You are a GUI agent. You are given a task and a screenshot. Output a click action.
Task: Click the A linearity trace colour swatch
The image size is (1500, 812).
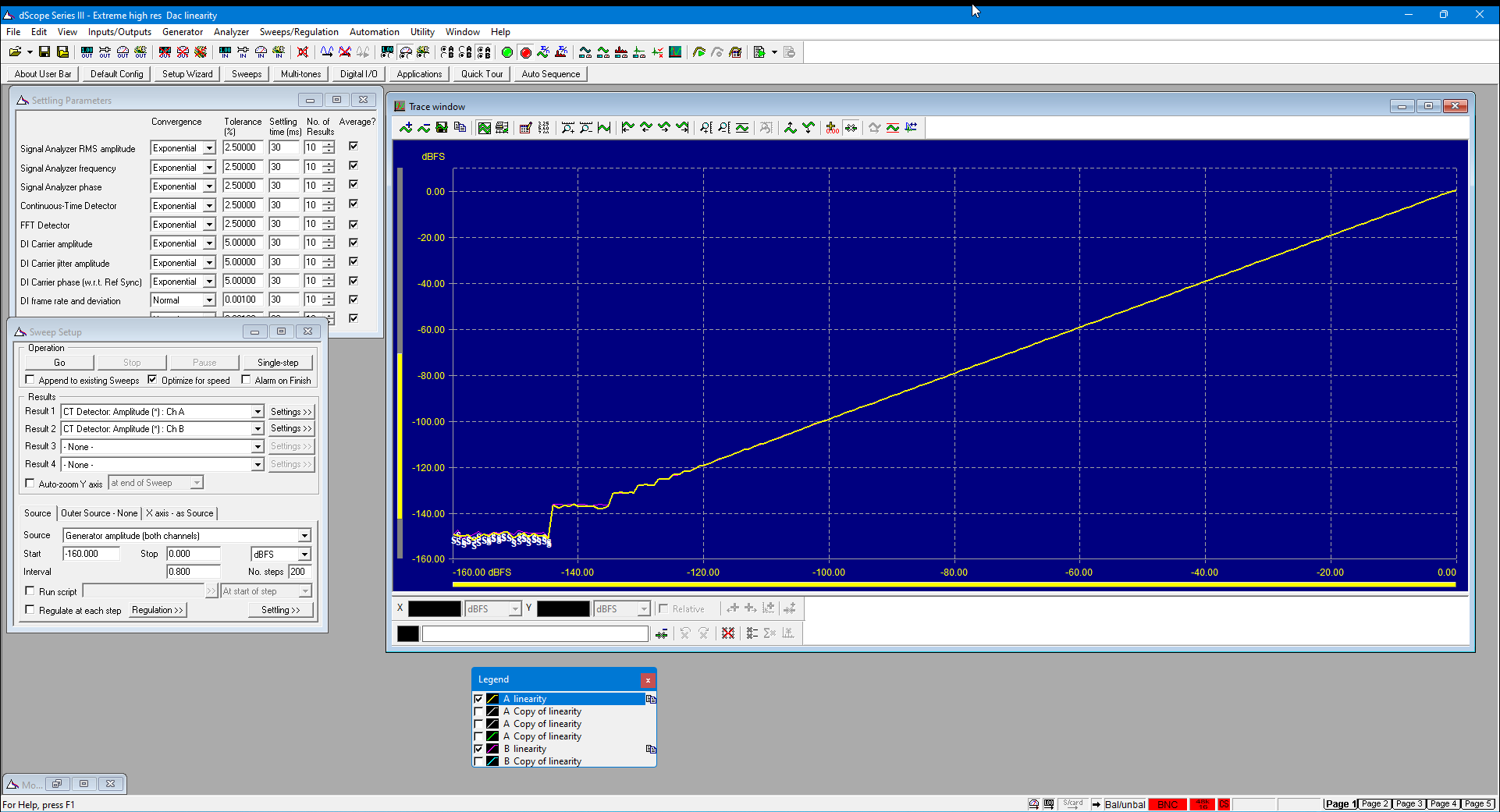[492, 699]
